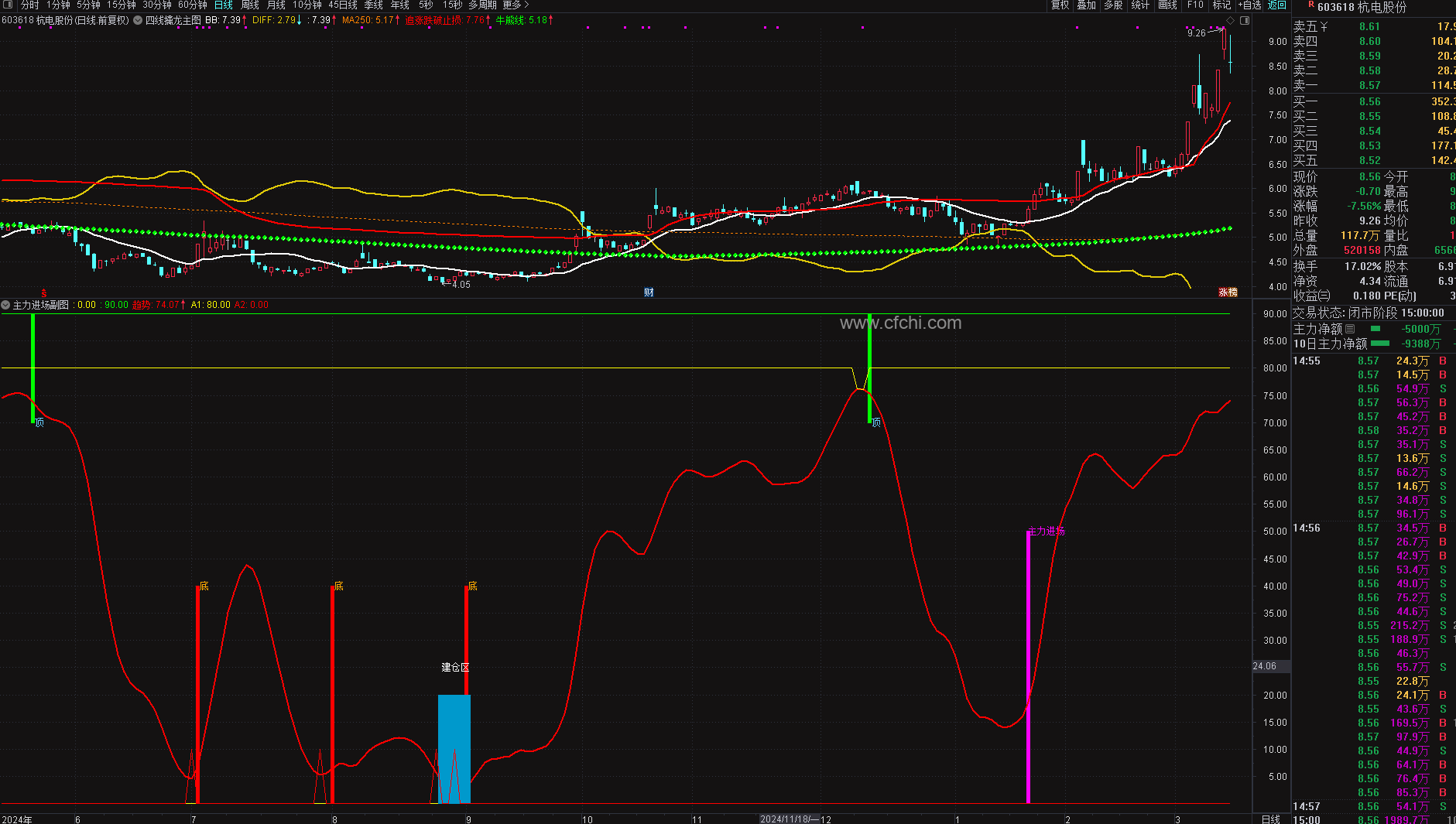This screenshot has width=1456, height=824.
Task: Switch to the 分时 time-share view
Action: tap(29, 5)
